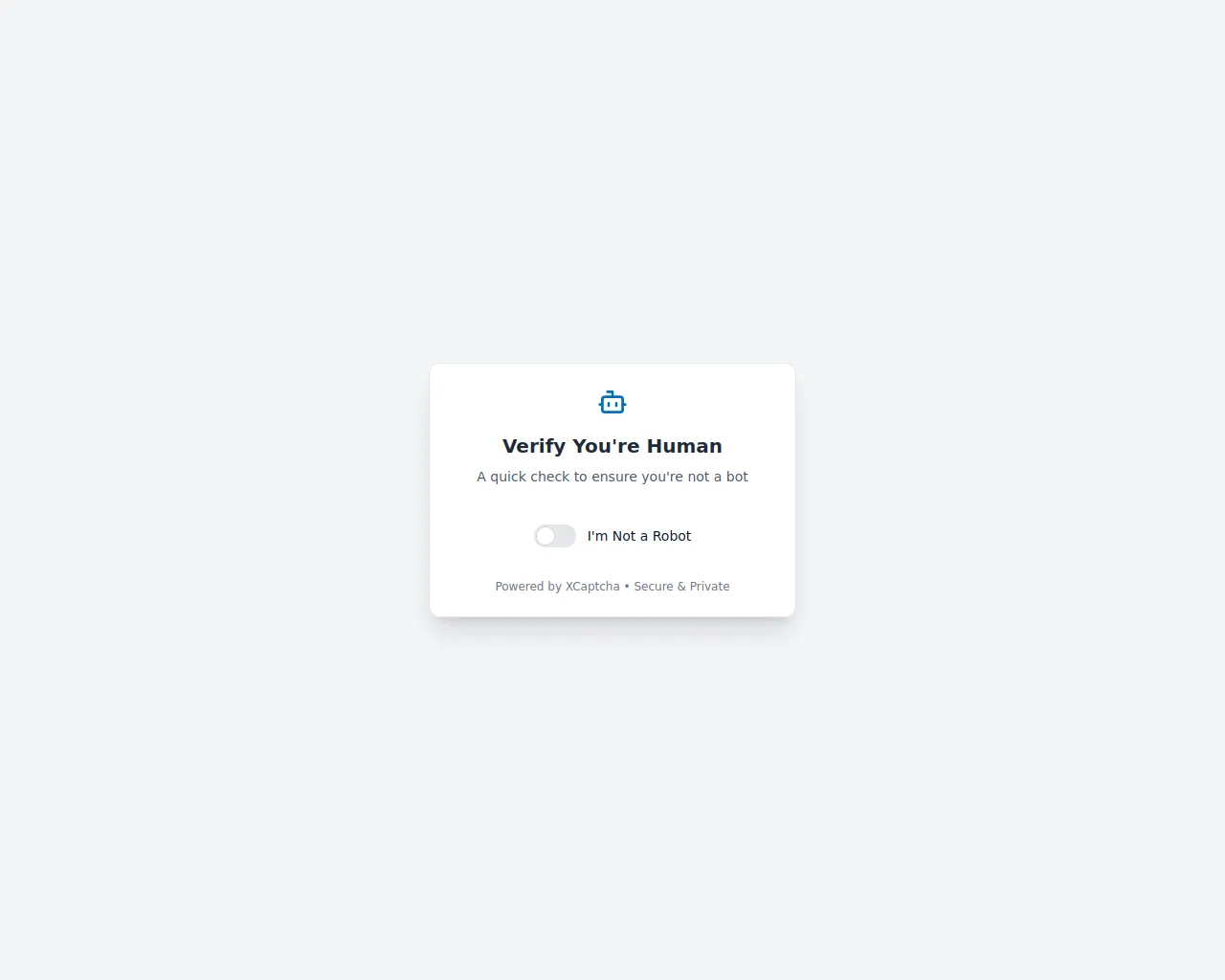This screenshot has width=1225, height=980.
Task: Select the "I'm Not a Robot" label
Action: 639,536
